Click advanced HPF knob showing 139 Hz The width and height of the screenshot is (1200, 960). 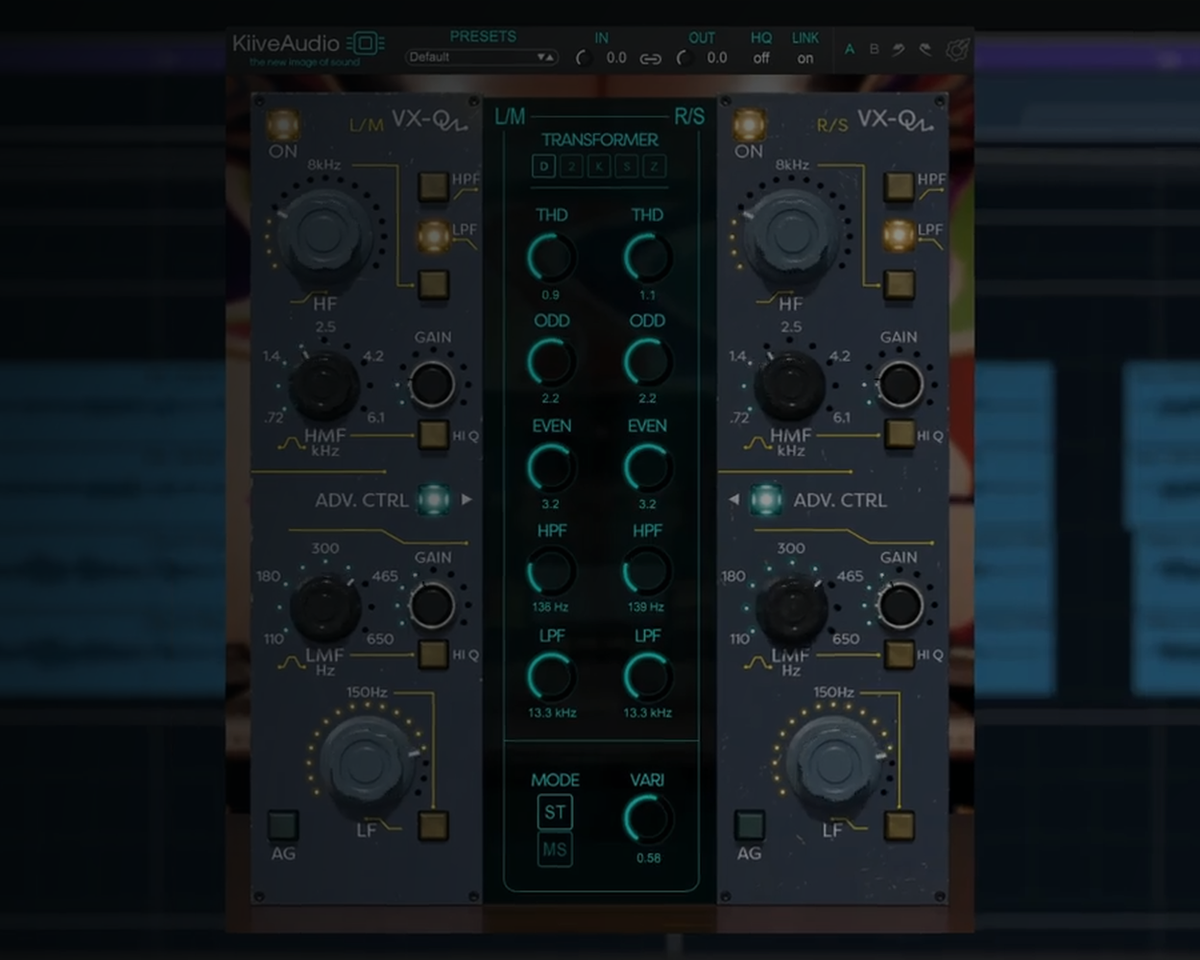(x=647, y=572)
